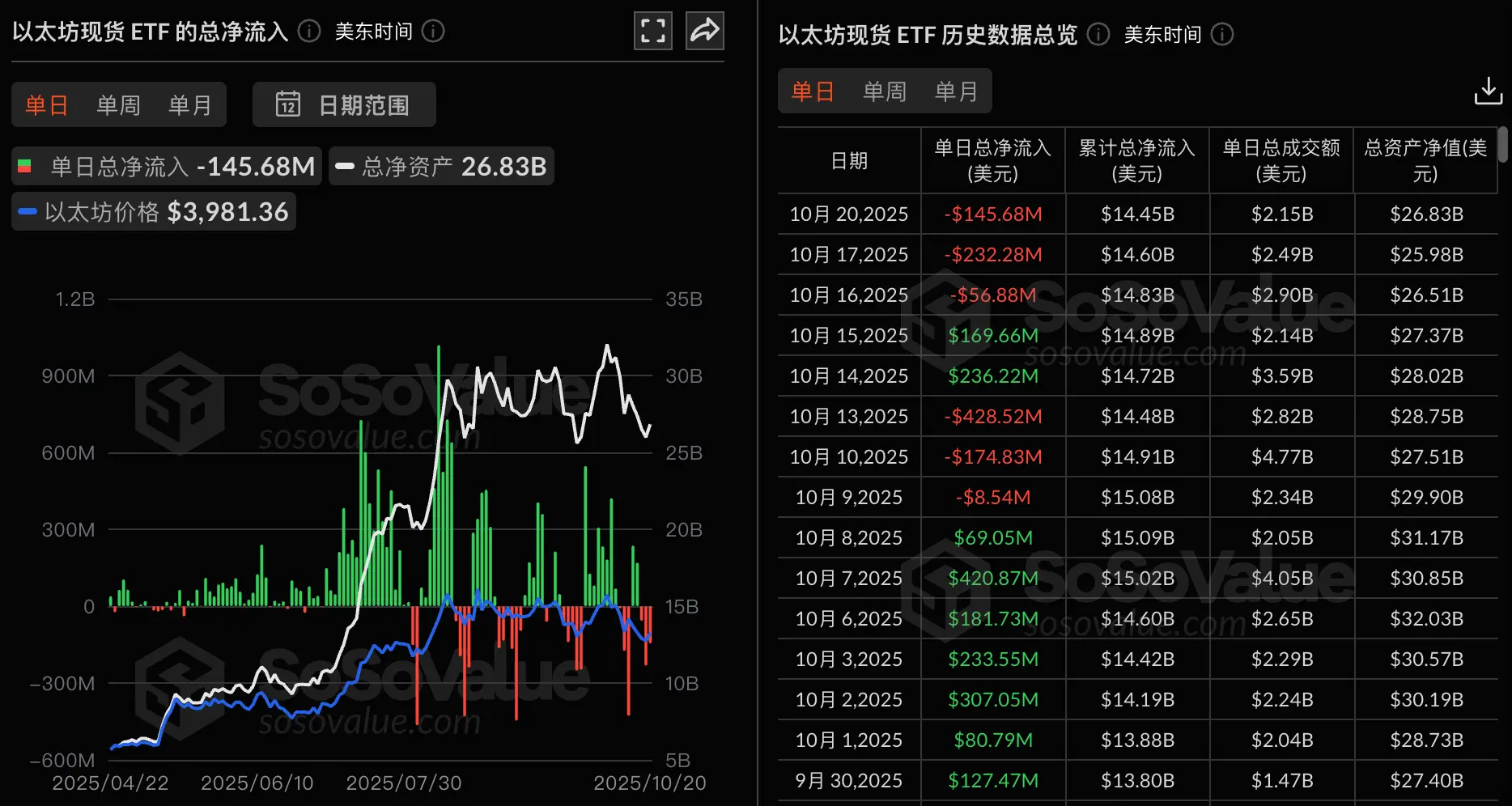Click the share icon next to fullscreen
The width and height of the screenshot is (1512, 806).
704,31
